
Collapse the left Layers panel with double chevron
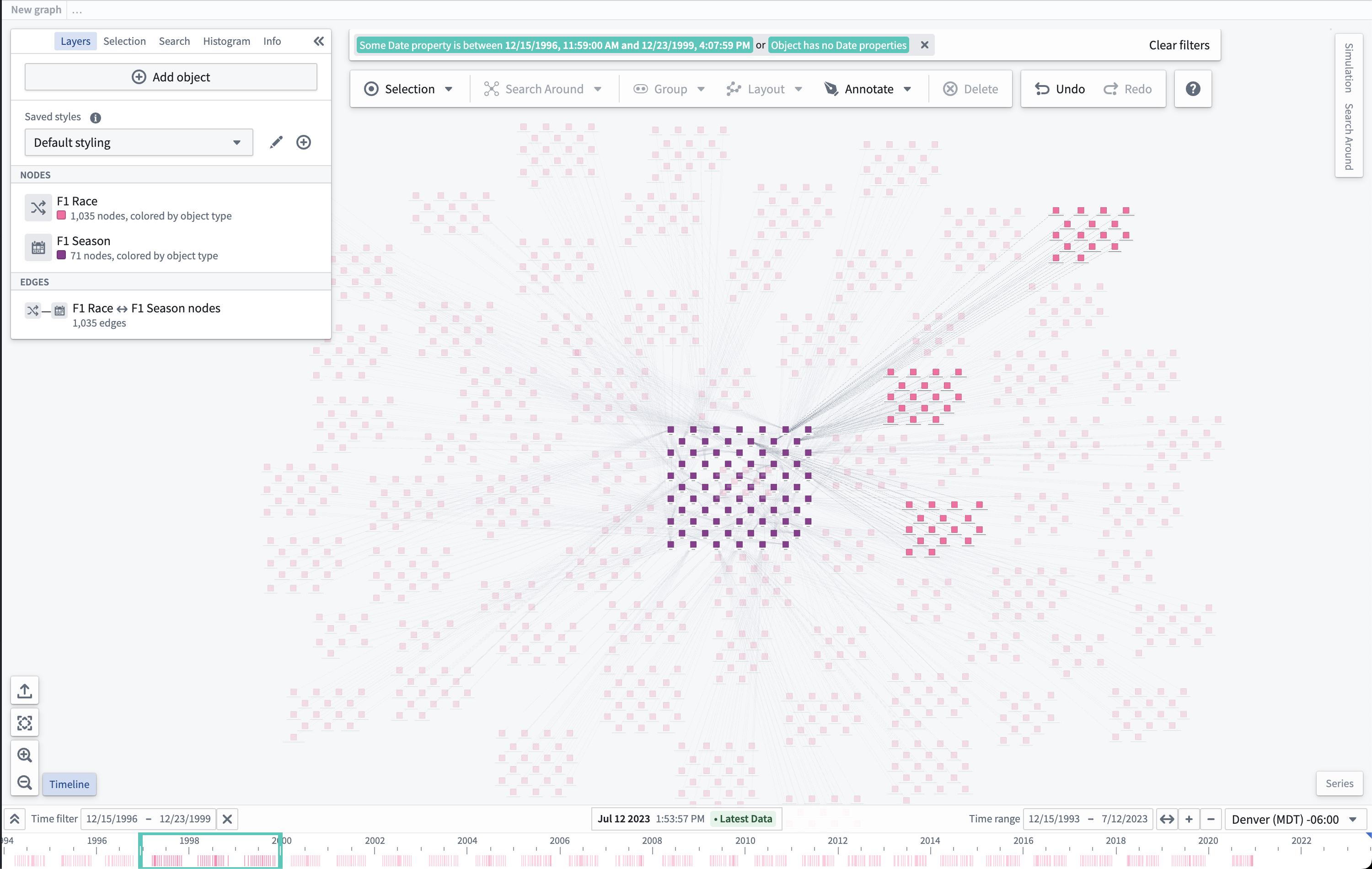point(318,41)
